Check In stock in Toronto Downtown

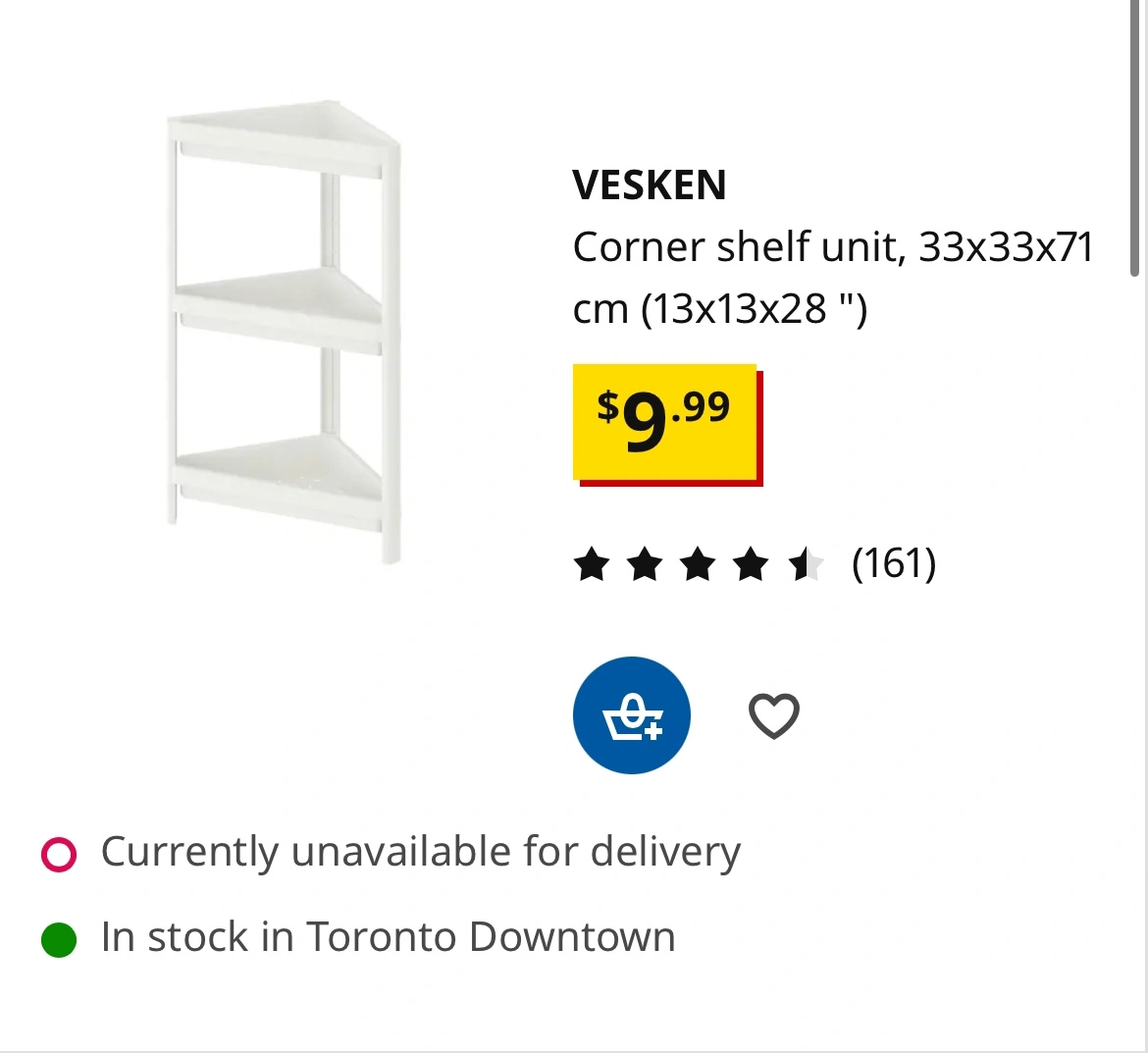388,936
